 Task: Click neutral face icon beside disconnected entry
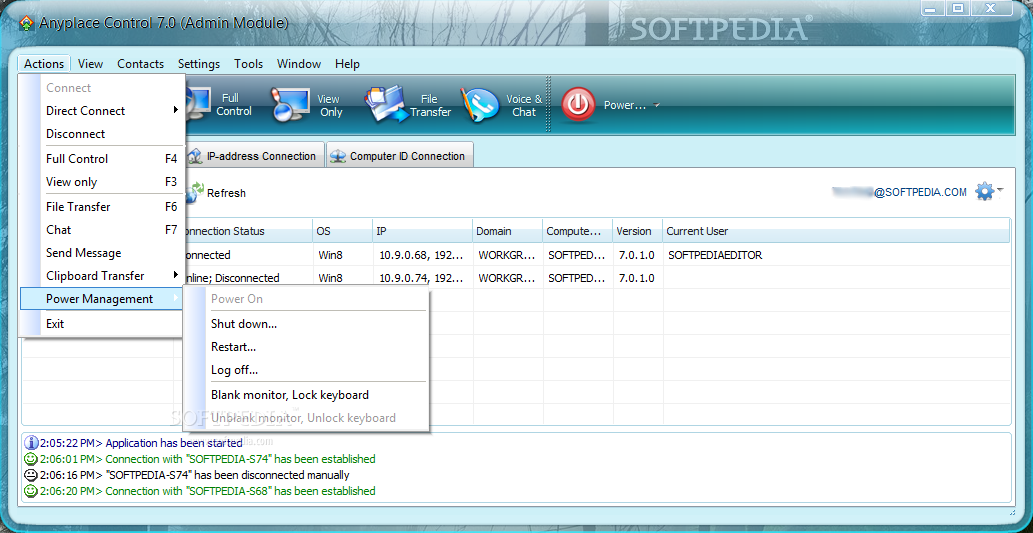pos(31,475)
